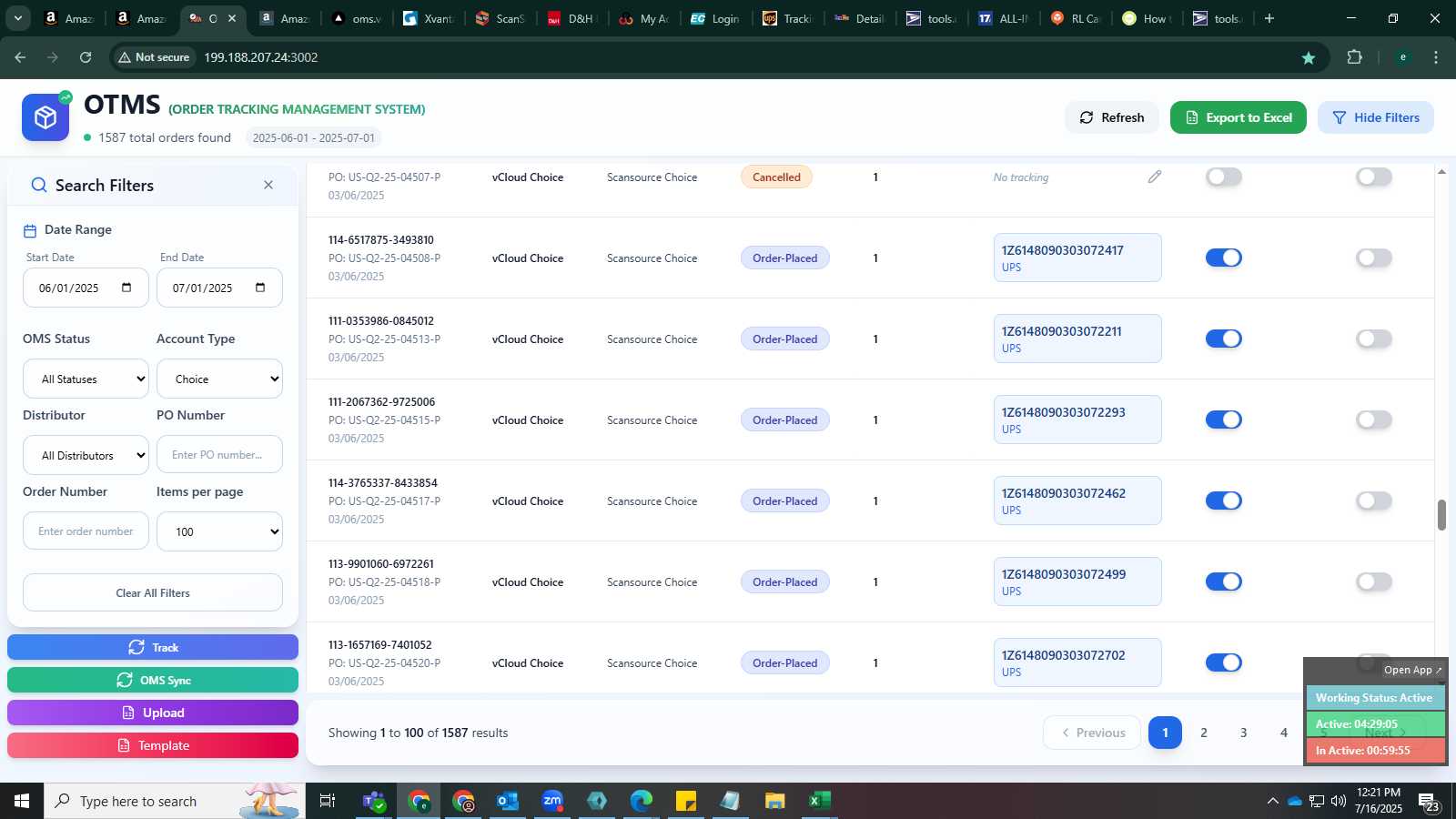Screen dimensions: 1456x819
Task: Enable rightmost gray switch for order 111-2067362-9725006
Action: 1374,420
